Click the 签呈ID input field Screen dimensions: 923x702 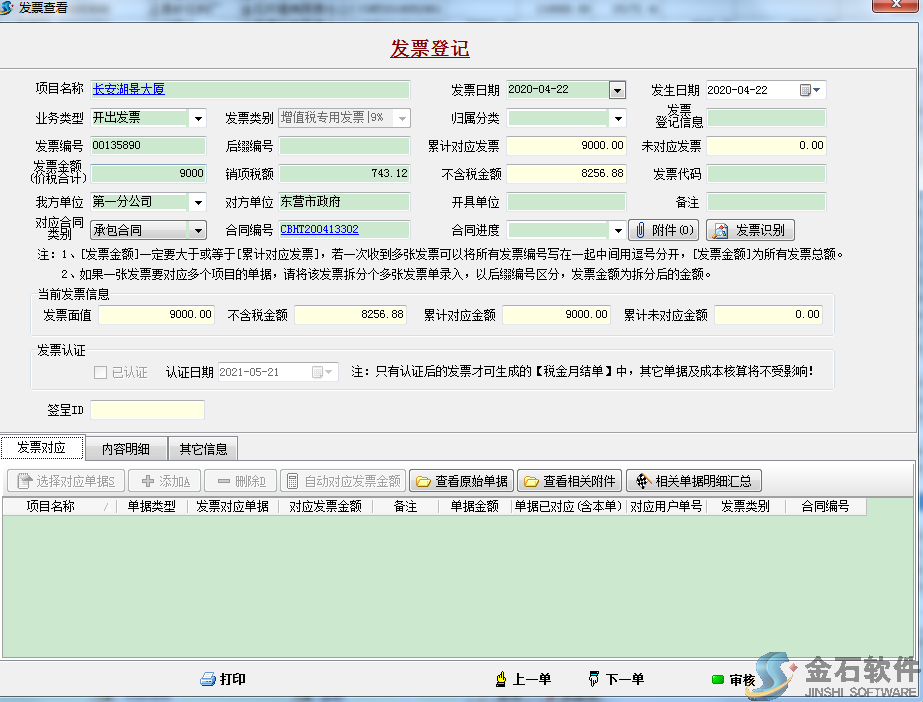[147, 409]
